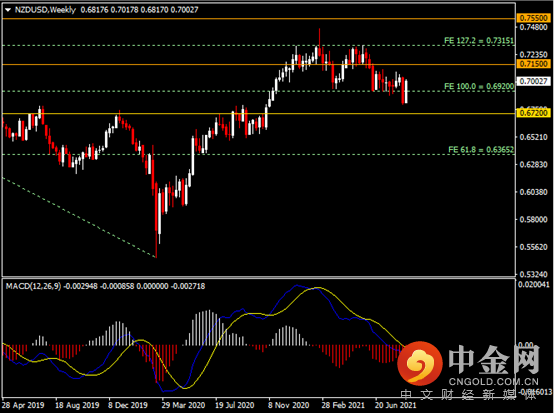Click the current price tag 0.70027
The image size is (554, 413).
534,81
